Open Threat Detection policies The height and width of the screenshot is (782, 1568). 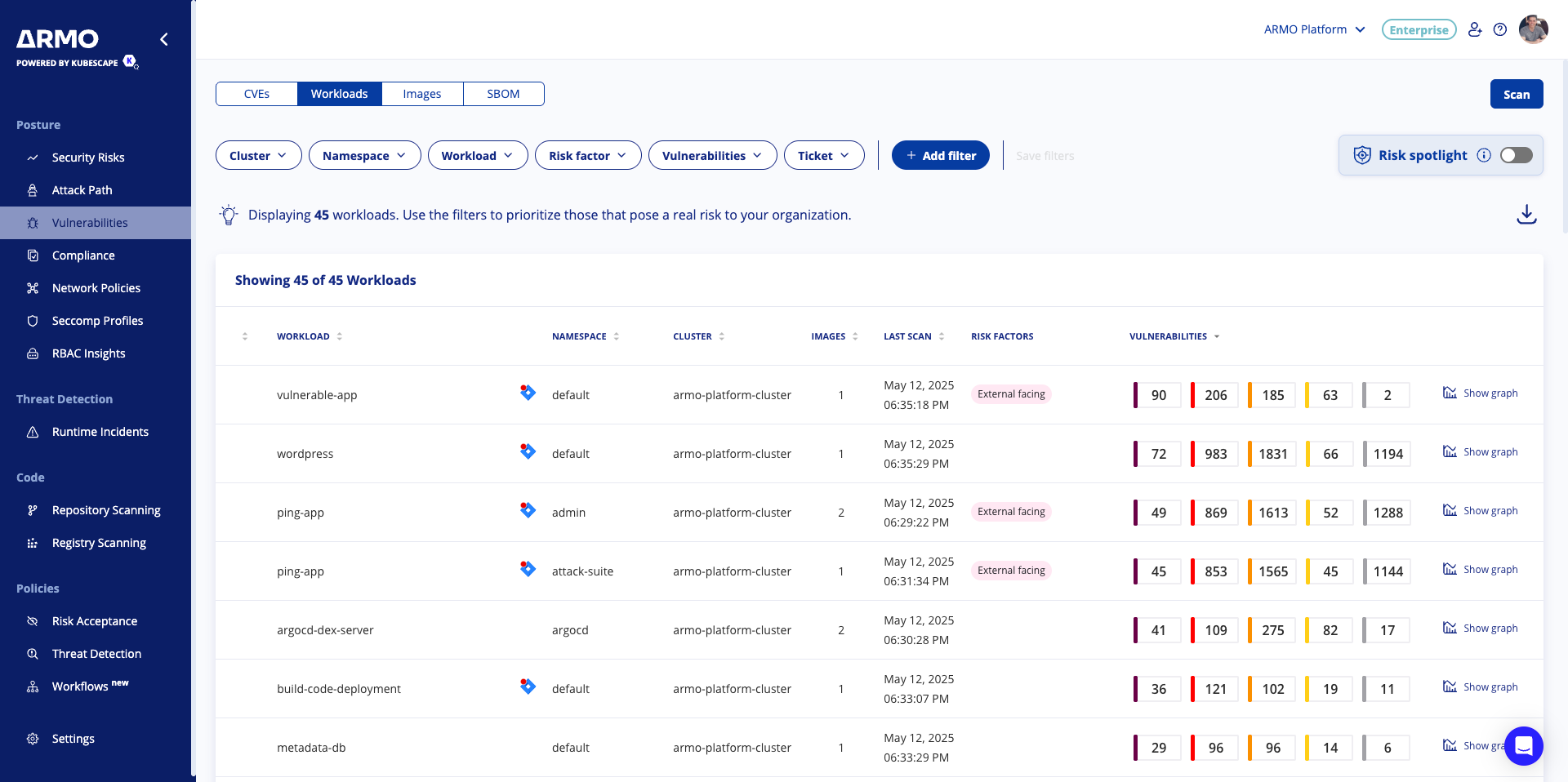click(x=96, y=654)
